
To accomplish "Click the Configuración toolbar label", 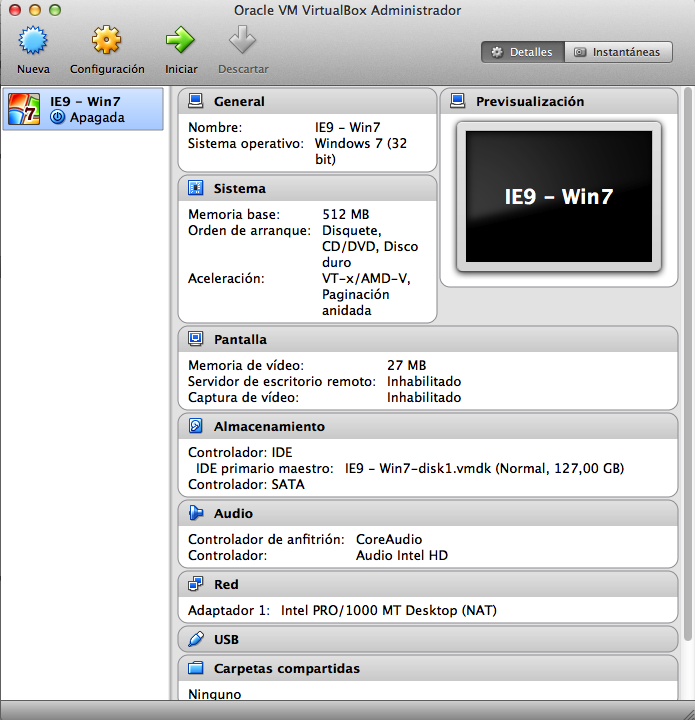I will [x=107, y=69].
